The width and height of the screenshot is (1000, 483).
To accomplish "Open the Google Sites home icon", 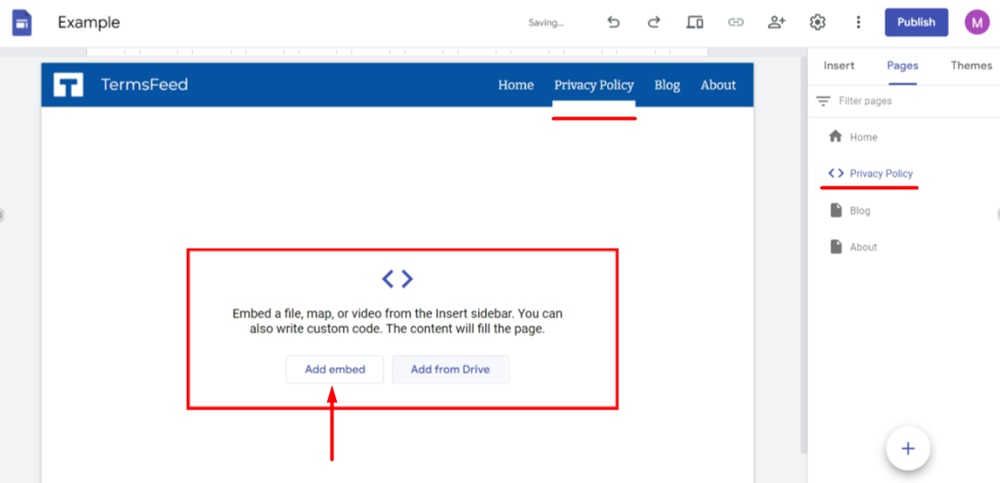I will click(x=22, y=23).
